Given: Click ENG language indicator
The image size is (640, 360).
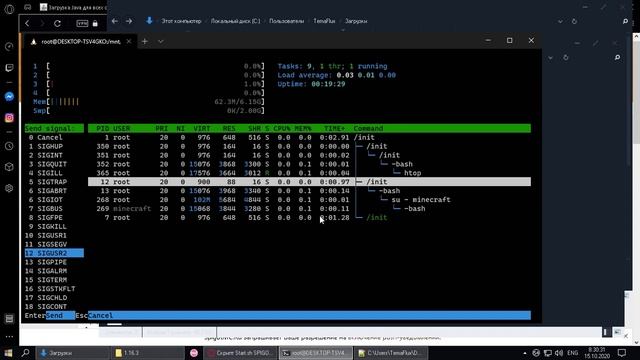Looking at the screenshot, I should [x=573, y=353].
